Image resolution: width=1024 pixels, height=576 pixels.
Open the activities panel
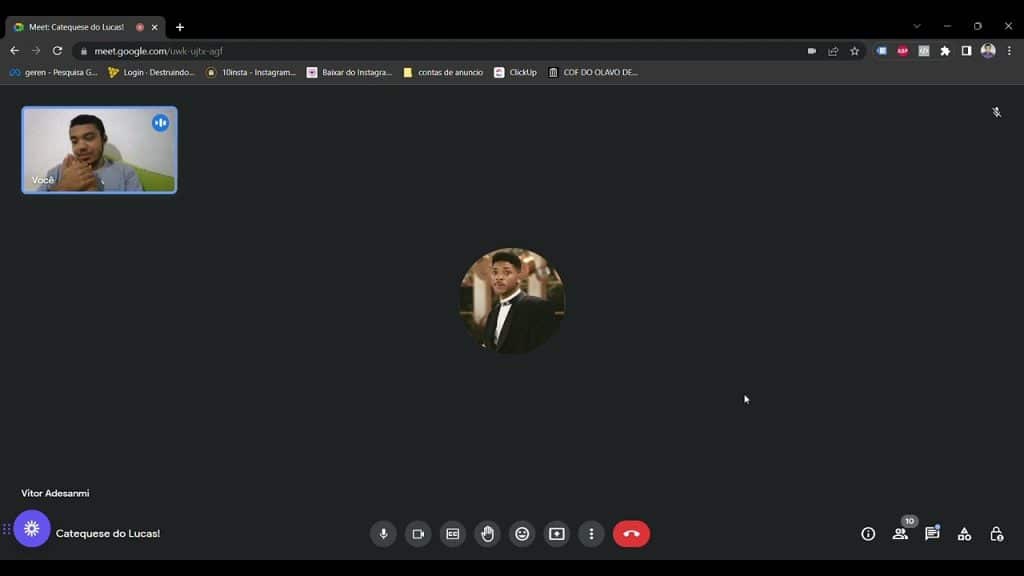pyautogui.click(x=964, y=534)
